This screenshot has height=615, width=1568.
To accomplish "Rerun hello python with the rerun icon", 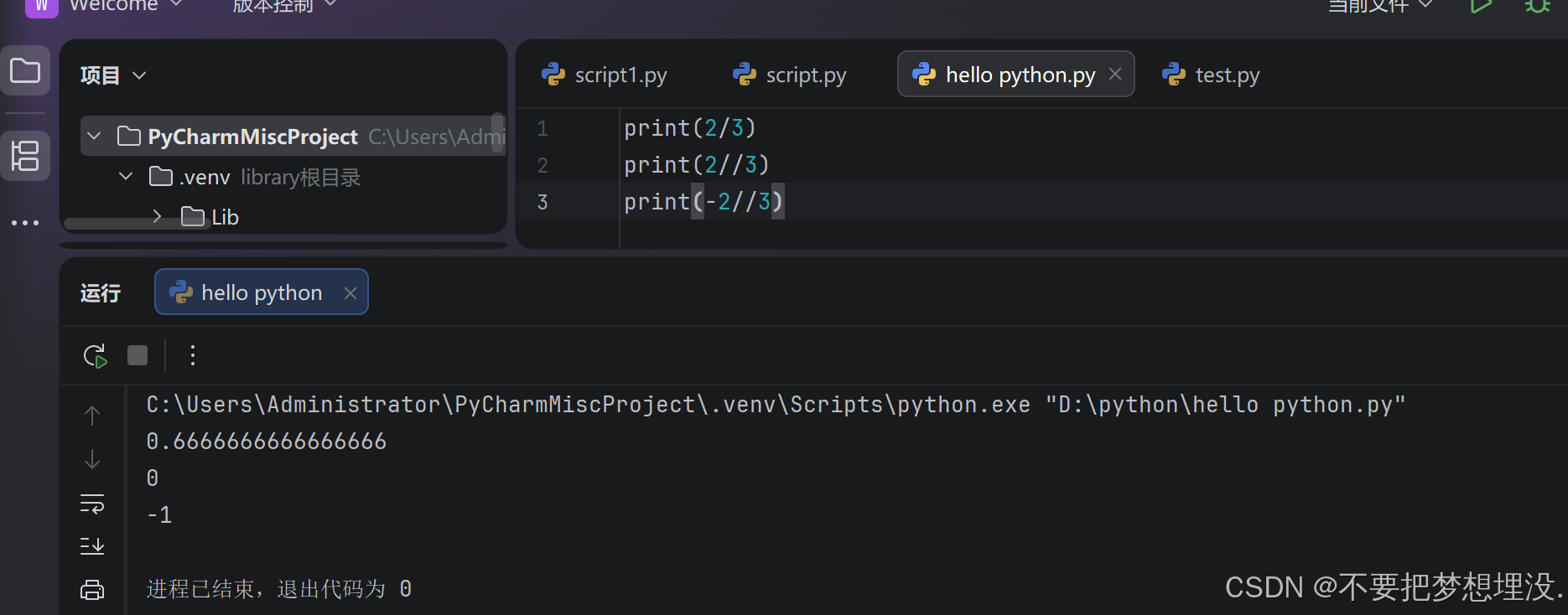I will [95, 356].
